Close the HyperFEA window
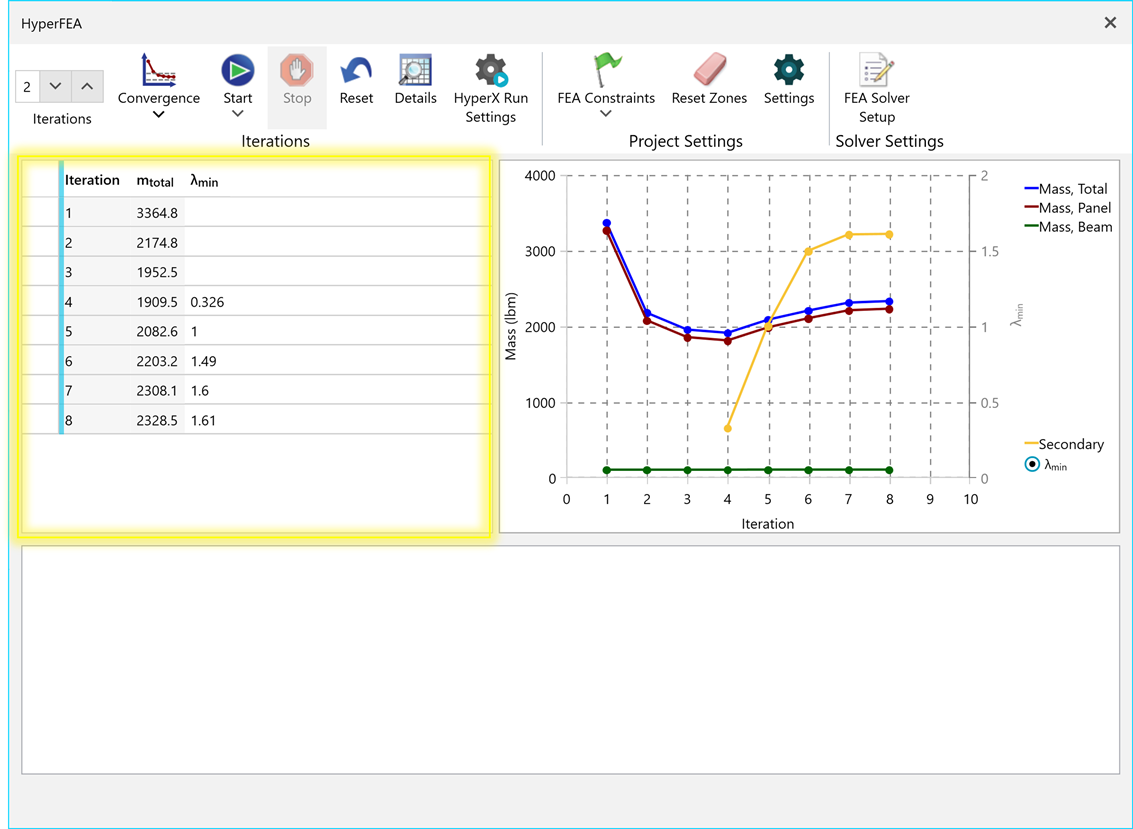The image size is (1133, 829). [1111, 23]
